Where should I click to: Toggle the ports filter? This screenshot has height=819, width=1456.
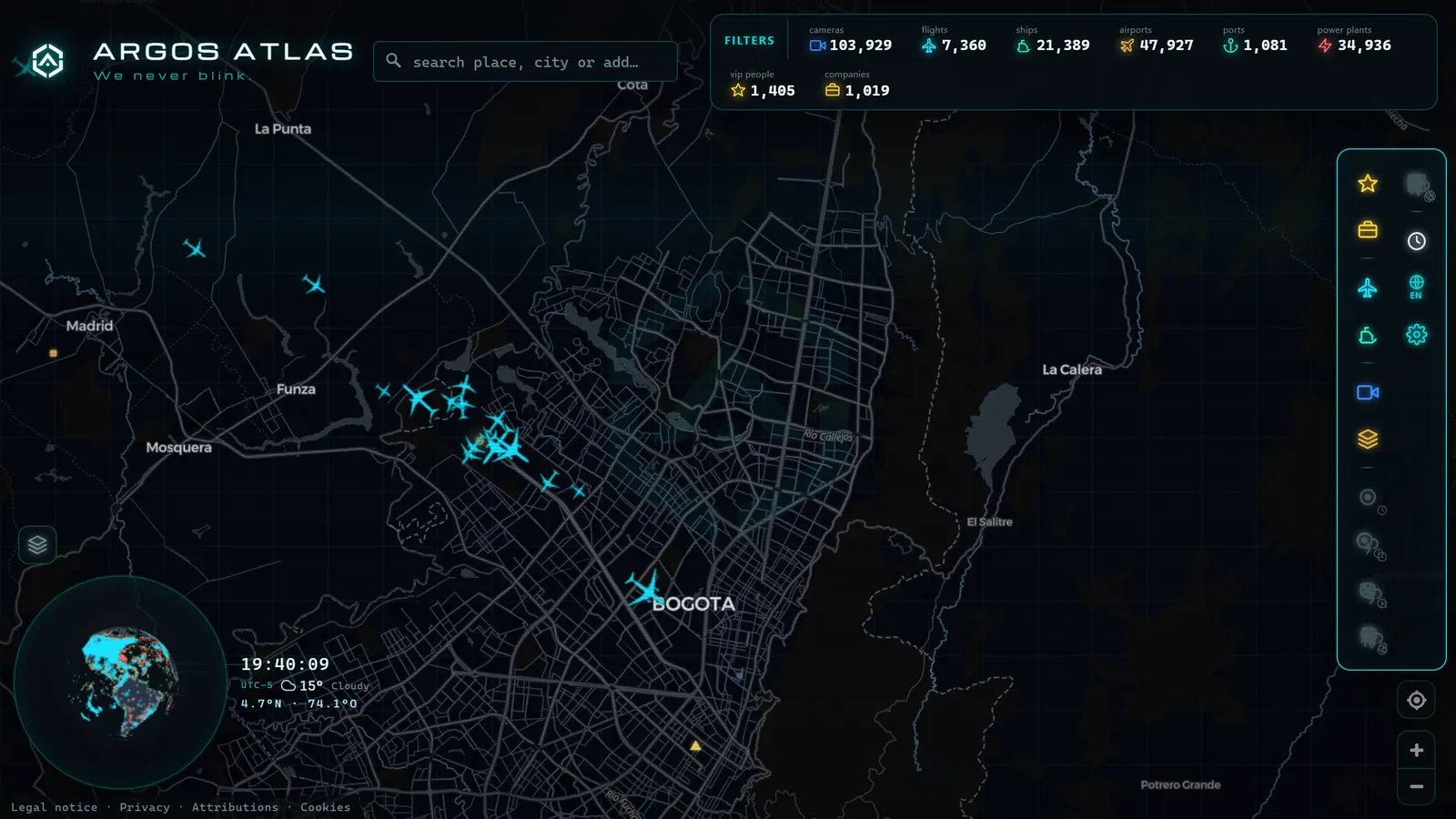1255,40
